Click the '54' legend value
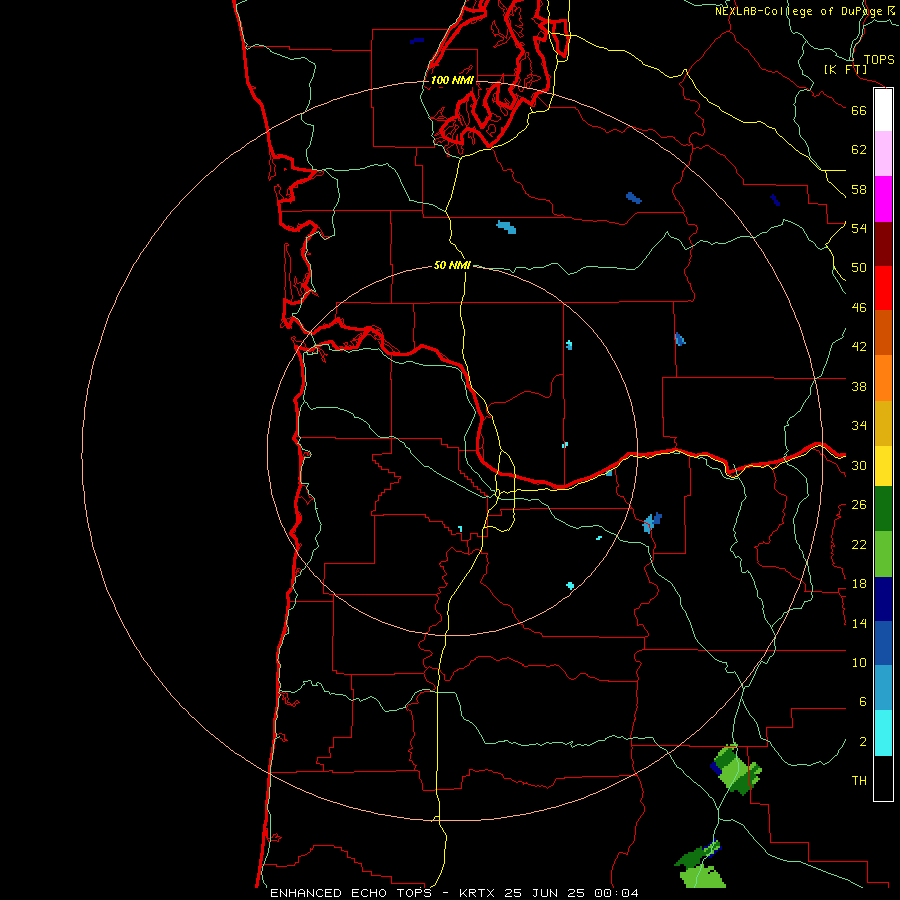This screenshot has width=900, height=900. [859, 228]
